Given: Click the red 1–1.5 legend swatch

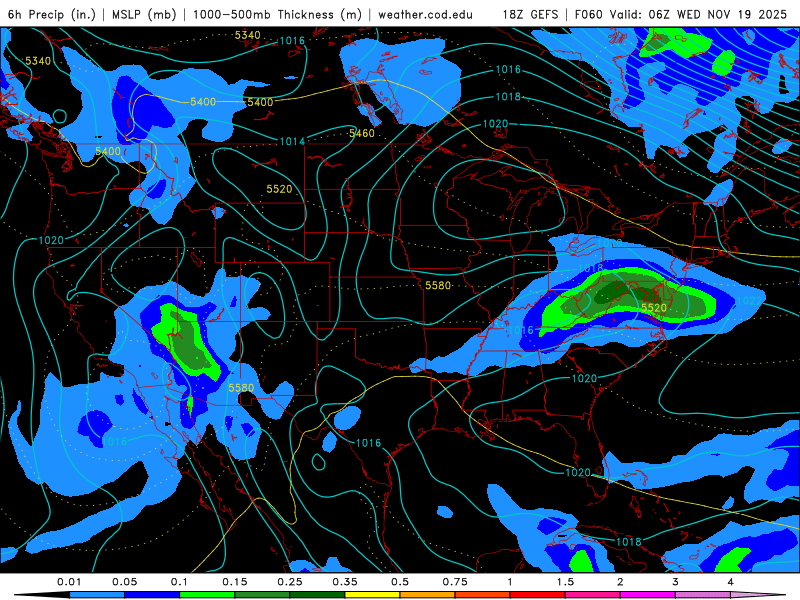Looking at the screenshot, I should pyautogui.click(x=538, y=595).
